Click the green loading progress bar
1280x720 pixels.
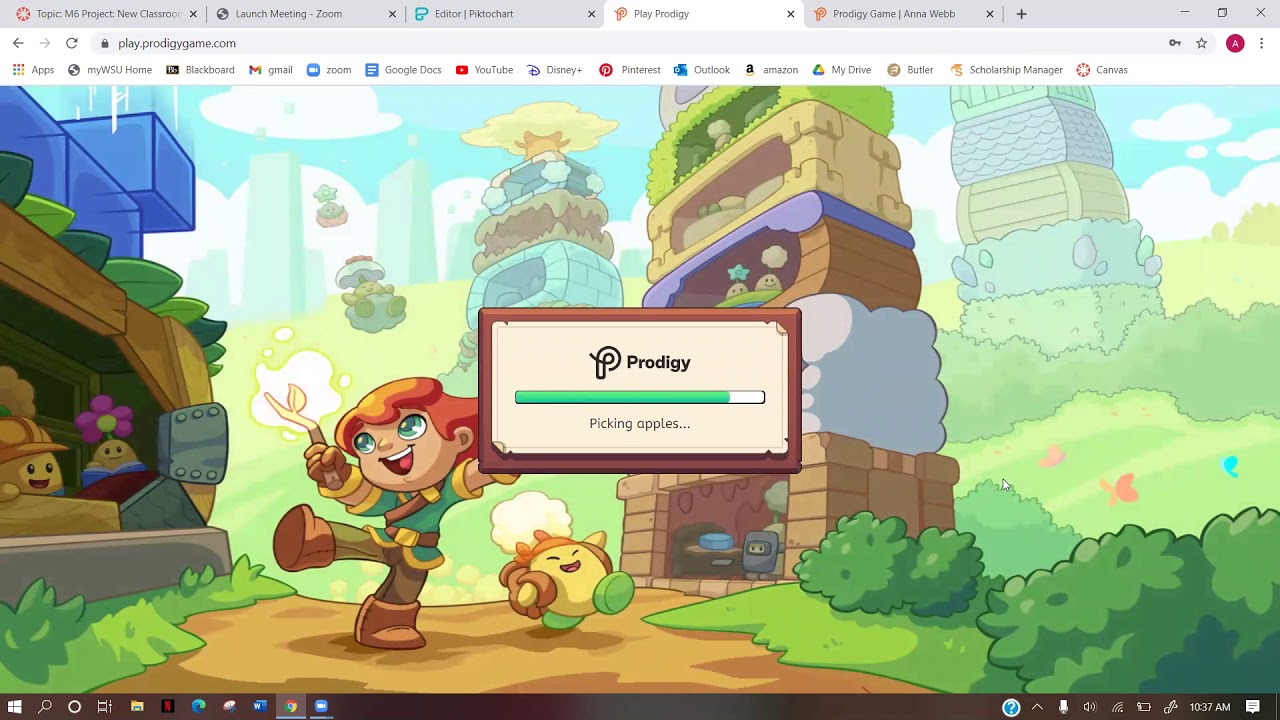click(x=640, y=397)
